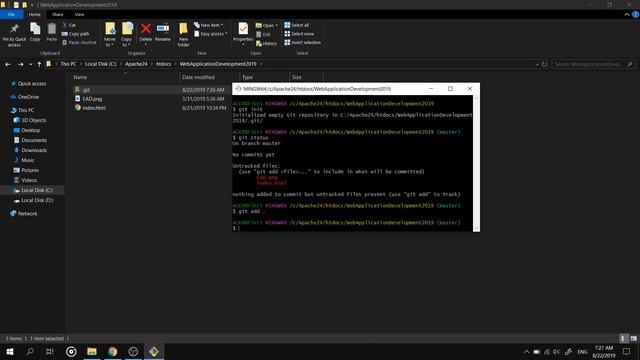This screenshot has width=640, height=360.
Task: Click Select all
Action: click(x=297, y=25)
